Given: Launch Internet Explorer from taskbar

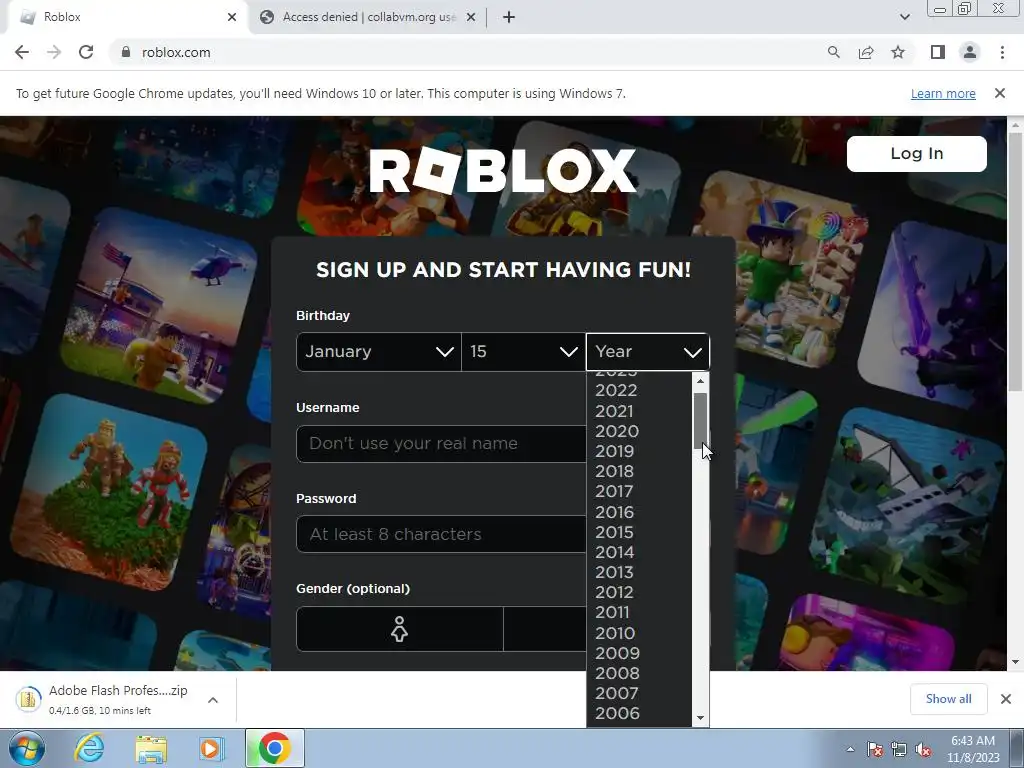Looking at the screenshot, I should (x=89, y=748).
